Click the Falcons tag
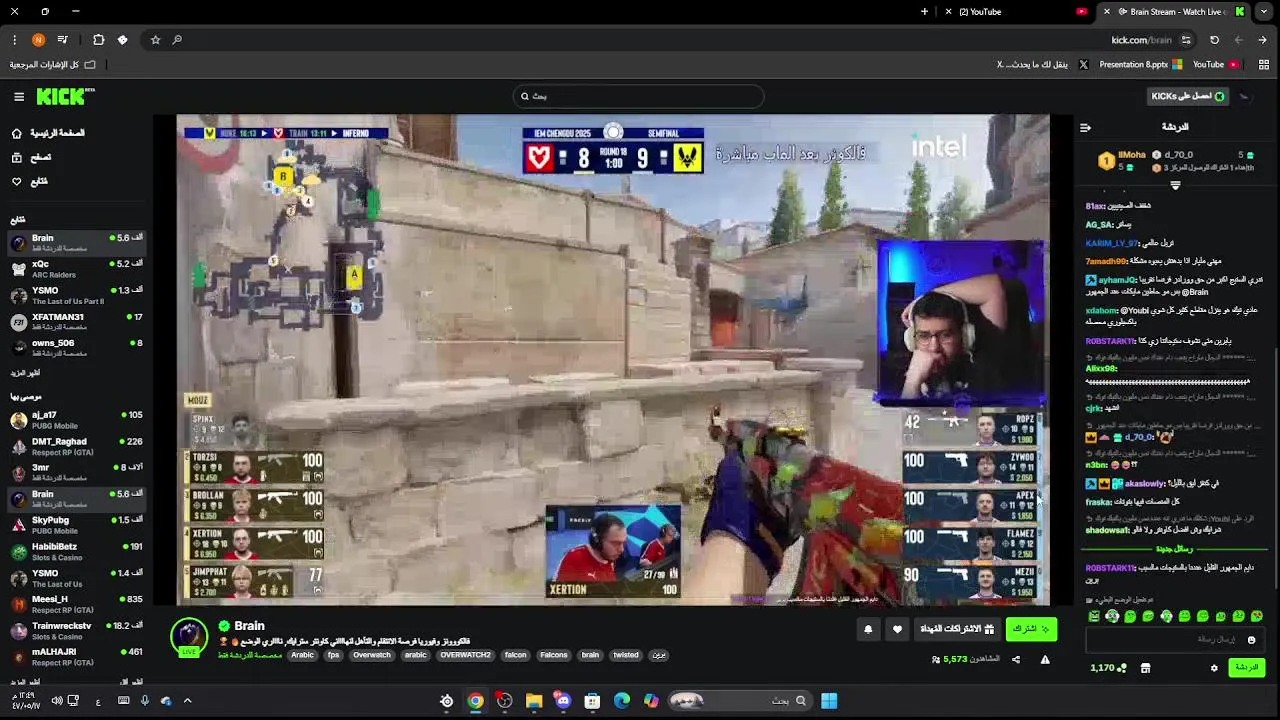Viewport: 1280px width, 720px height. click(553, 656)
